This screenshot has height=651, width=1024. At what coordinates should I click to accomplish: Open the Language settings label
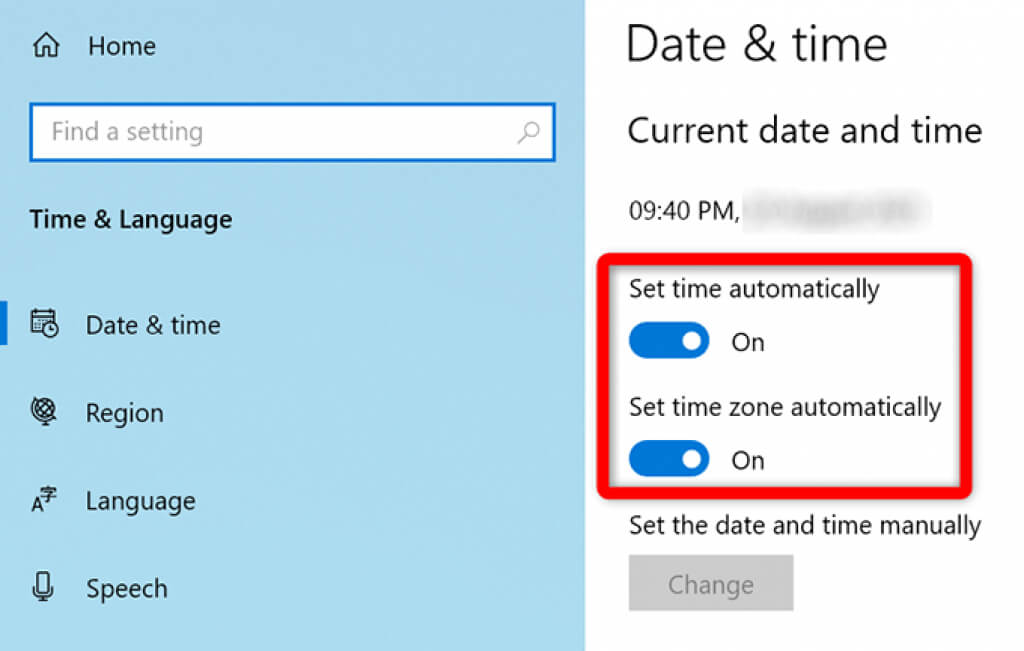[x=140, y=501]
